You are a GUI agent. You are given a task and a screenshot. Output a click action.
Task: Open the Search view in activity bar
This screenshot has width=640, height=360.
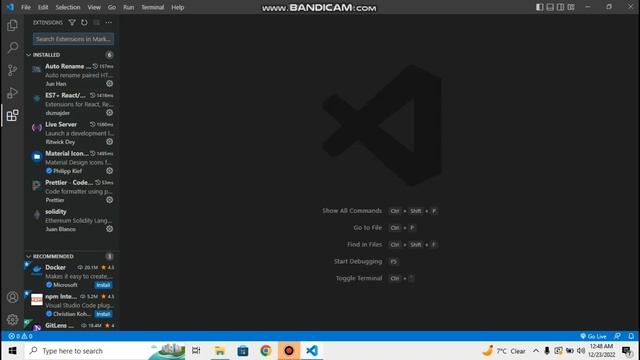click(12, 48)
